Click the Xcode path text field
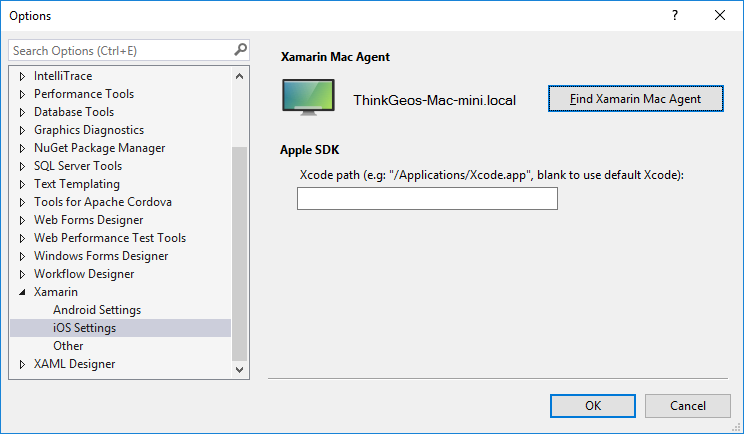 point(427,199)
